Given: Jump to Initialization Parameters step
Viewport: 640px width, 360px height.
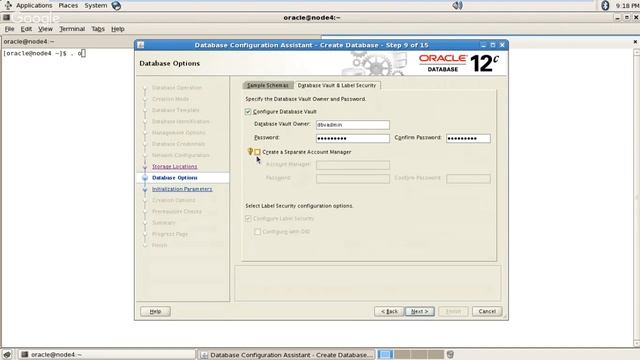Looking at the screenshot, I should (x=182, y=189).
